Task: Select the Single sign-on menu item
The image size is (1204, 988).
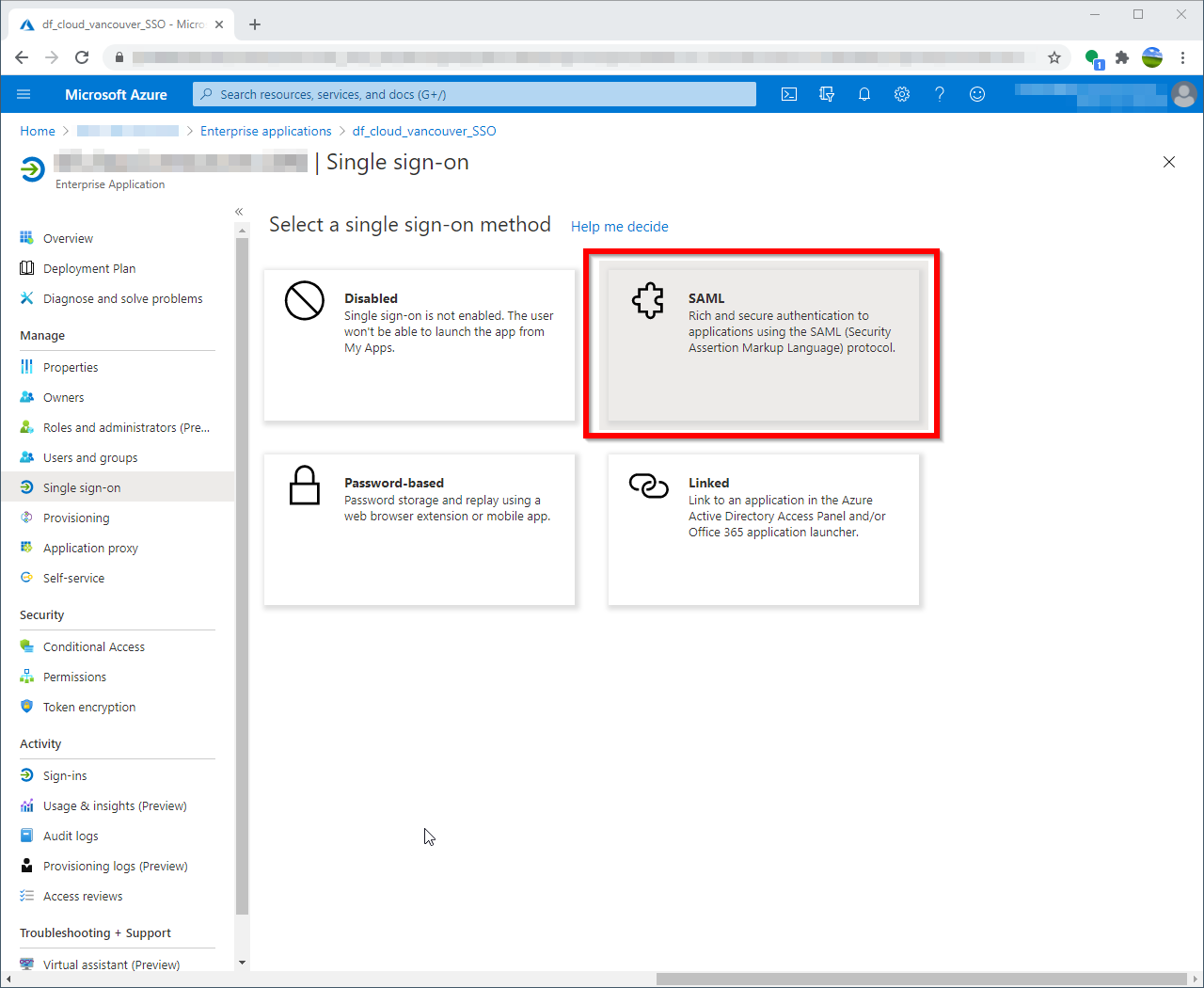Action: (x=118, y=487)
